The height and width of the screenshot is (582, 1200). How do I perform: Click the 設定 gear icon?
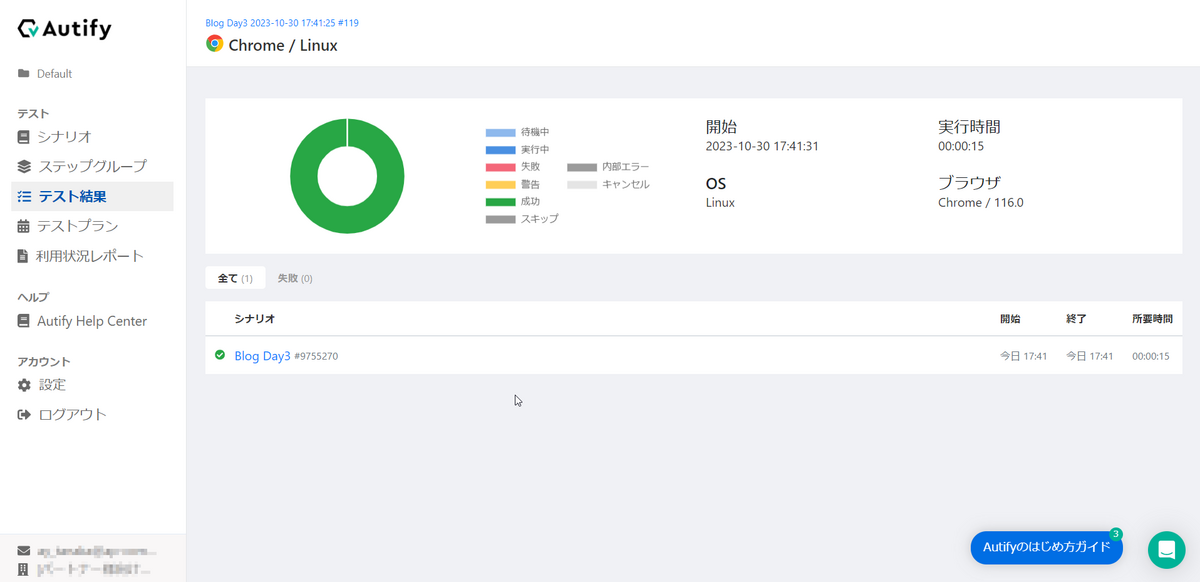click(24, 385)
